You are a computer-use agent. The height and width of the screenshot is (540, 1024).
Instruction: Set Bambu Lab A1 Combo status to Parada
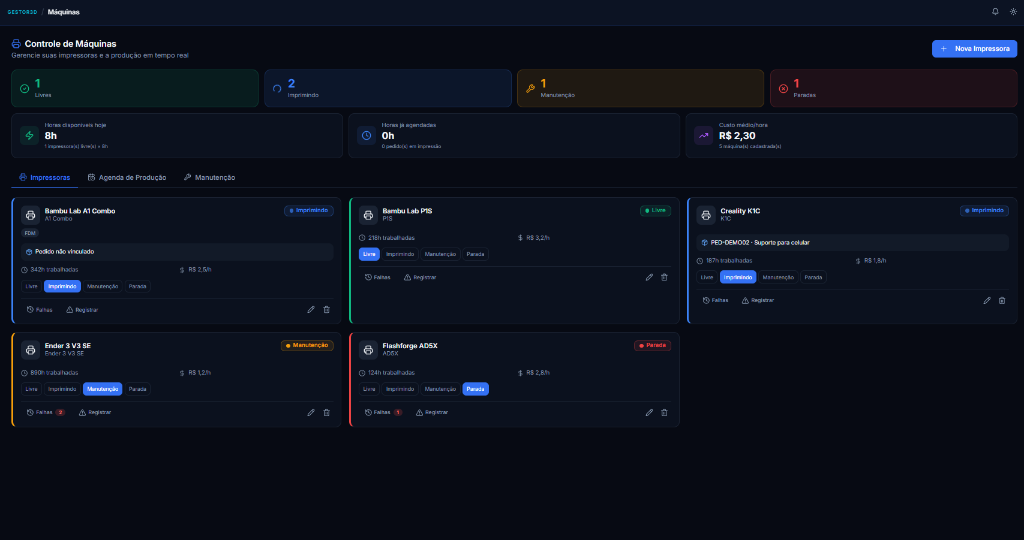pos(137,286)
